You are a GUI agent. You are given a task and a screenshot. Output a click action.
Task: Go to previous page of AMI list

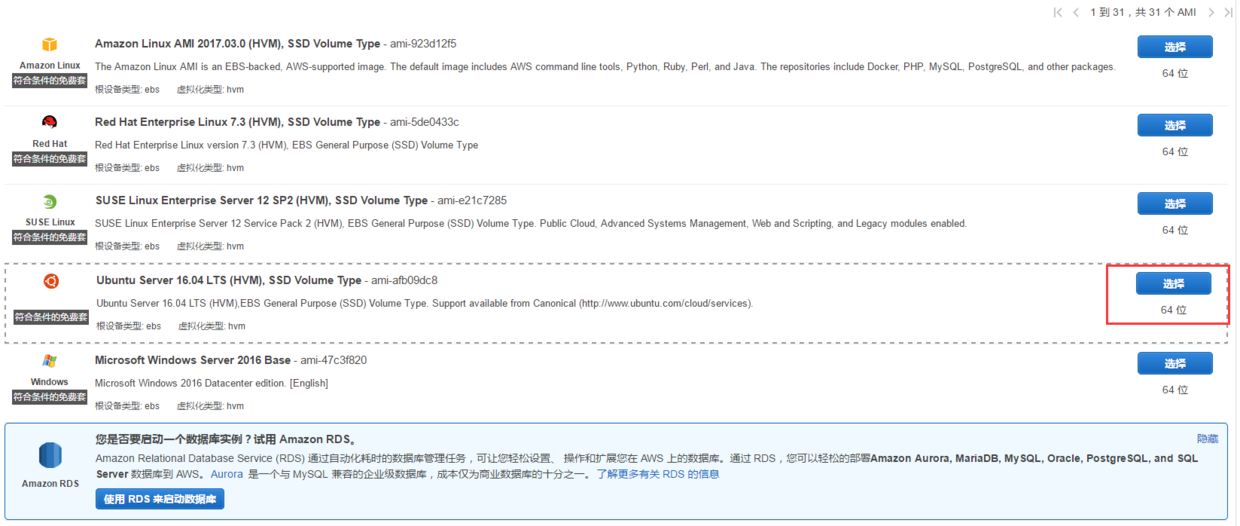coord(1076,13)
